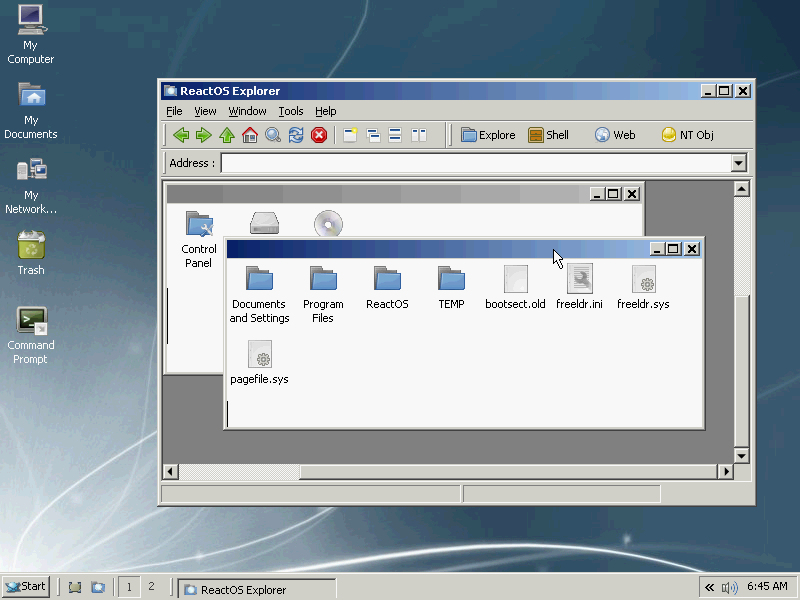Image resolution: width=800 pixels, height=600 pixels.
Task: Open the Window menu
Action: 247,111
